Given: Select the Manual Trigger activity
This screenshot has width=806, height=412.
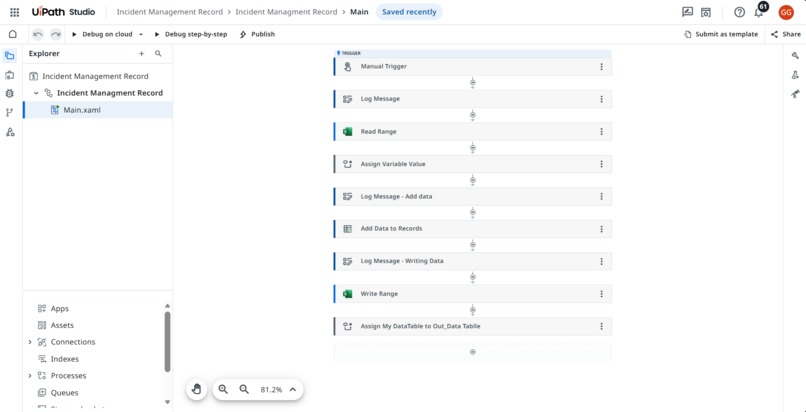Looking at the screenshot, I should point(472,67).
